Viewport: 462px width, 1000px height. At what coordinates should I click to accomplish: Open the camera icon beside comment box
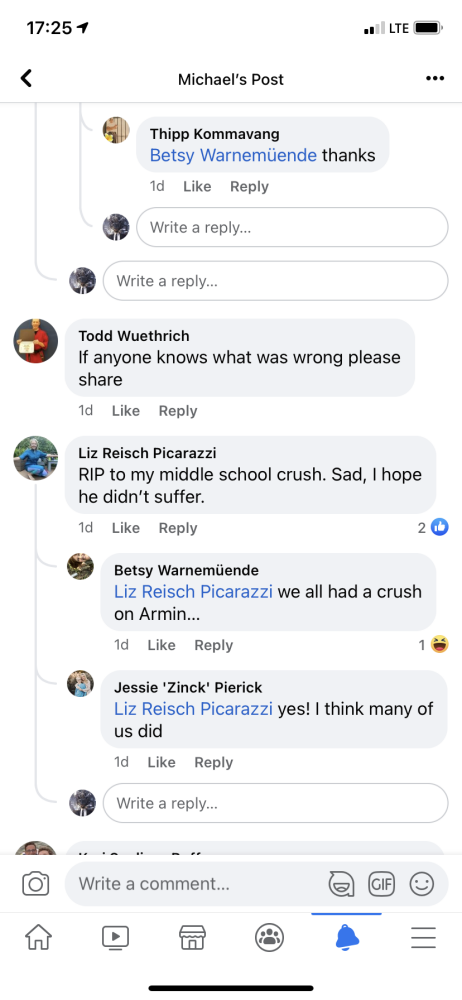(36, 884)
